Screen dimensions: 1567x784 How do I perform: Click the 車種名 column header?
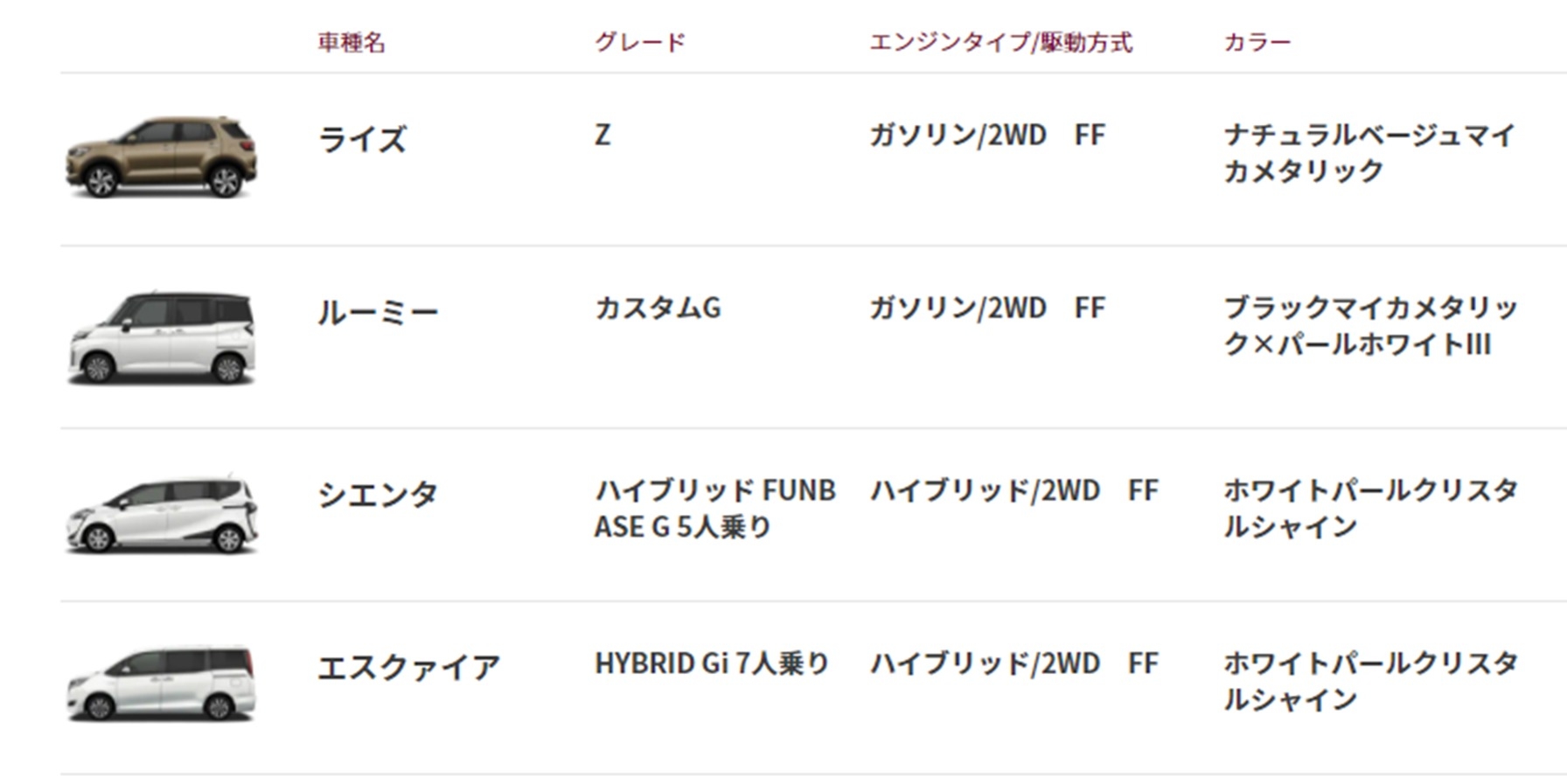tap(352, 42)
